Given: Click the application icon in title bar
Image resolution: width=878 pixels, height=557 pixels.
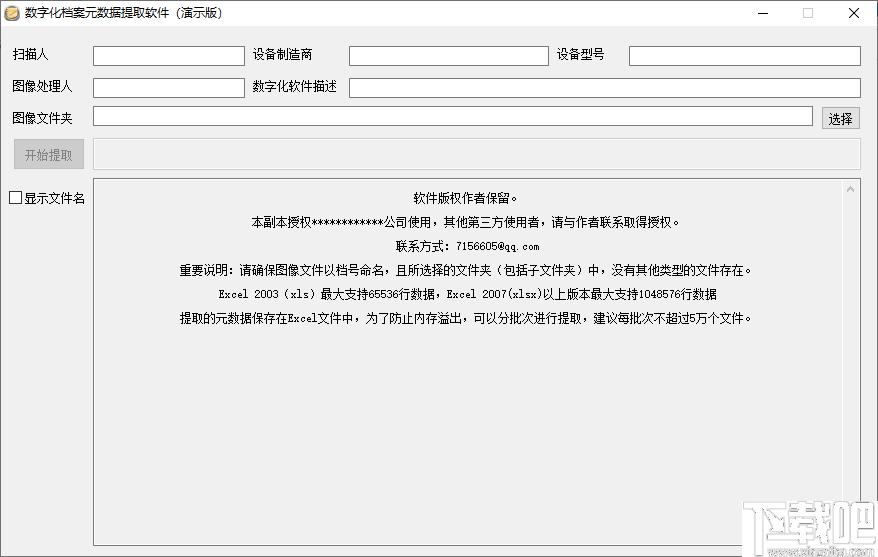Looking at the screenshot, I should pyautogui.click(x=12, y=13).
